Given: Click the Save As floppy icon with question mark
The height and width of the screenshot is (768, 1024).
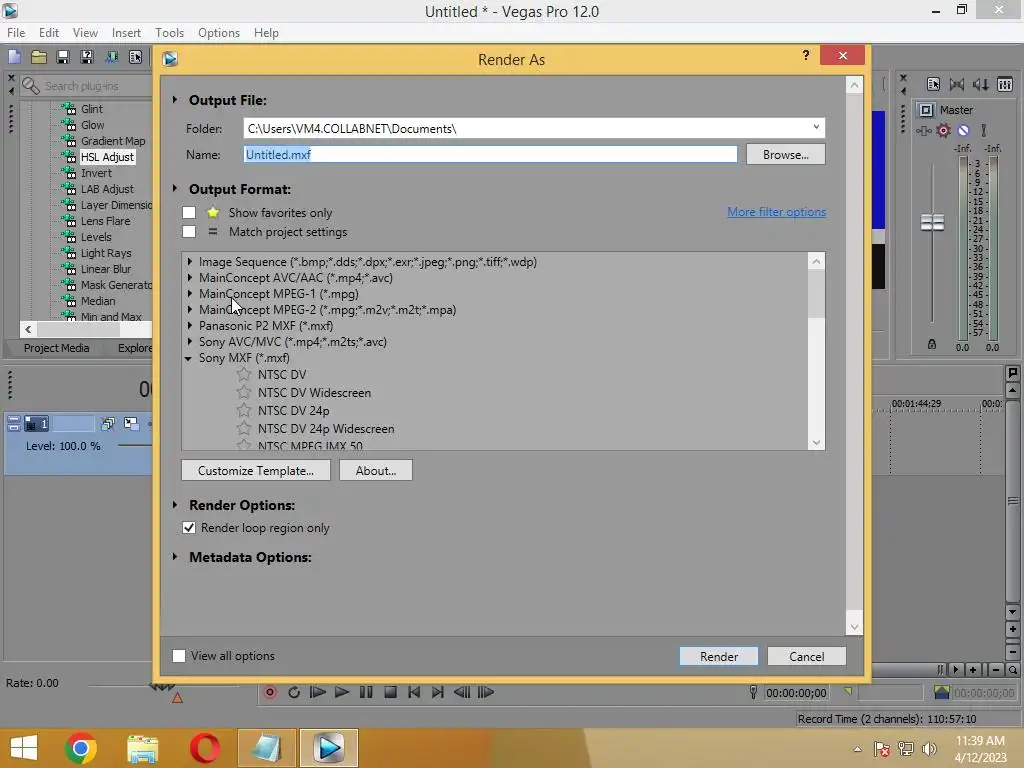Looking at the screenshot, I should (87, 57).
